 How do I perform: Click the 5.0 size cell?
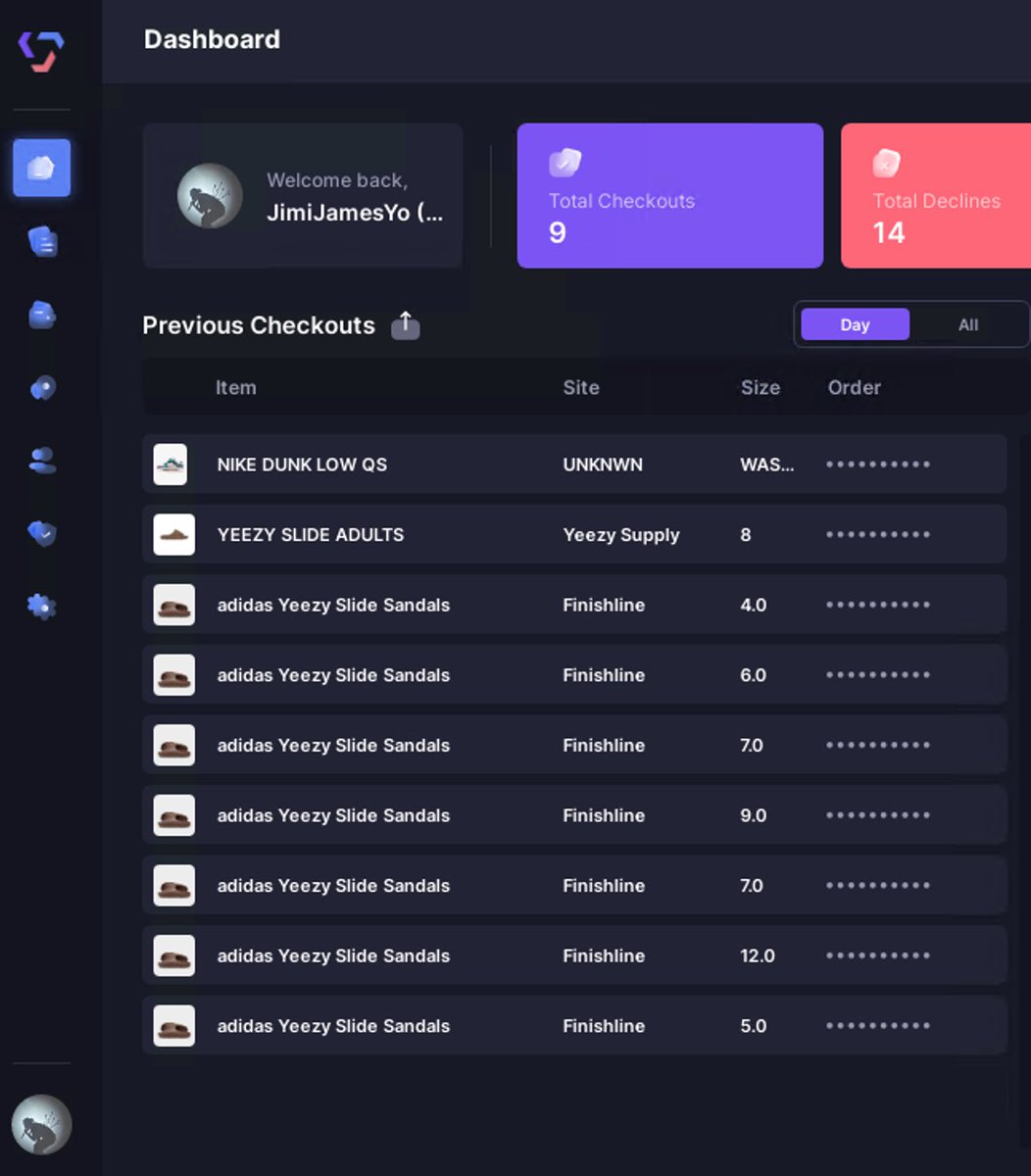click(754, 1026)
